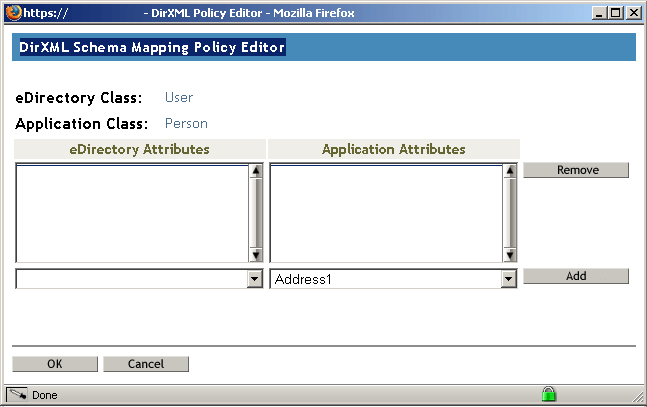The image size is (647, 407).
Task: Click the Address1 combo box text
Action: click(303, 279)
